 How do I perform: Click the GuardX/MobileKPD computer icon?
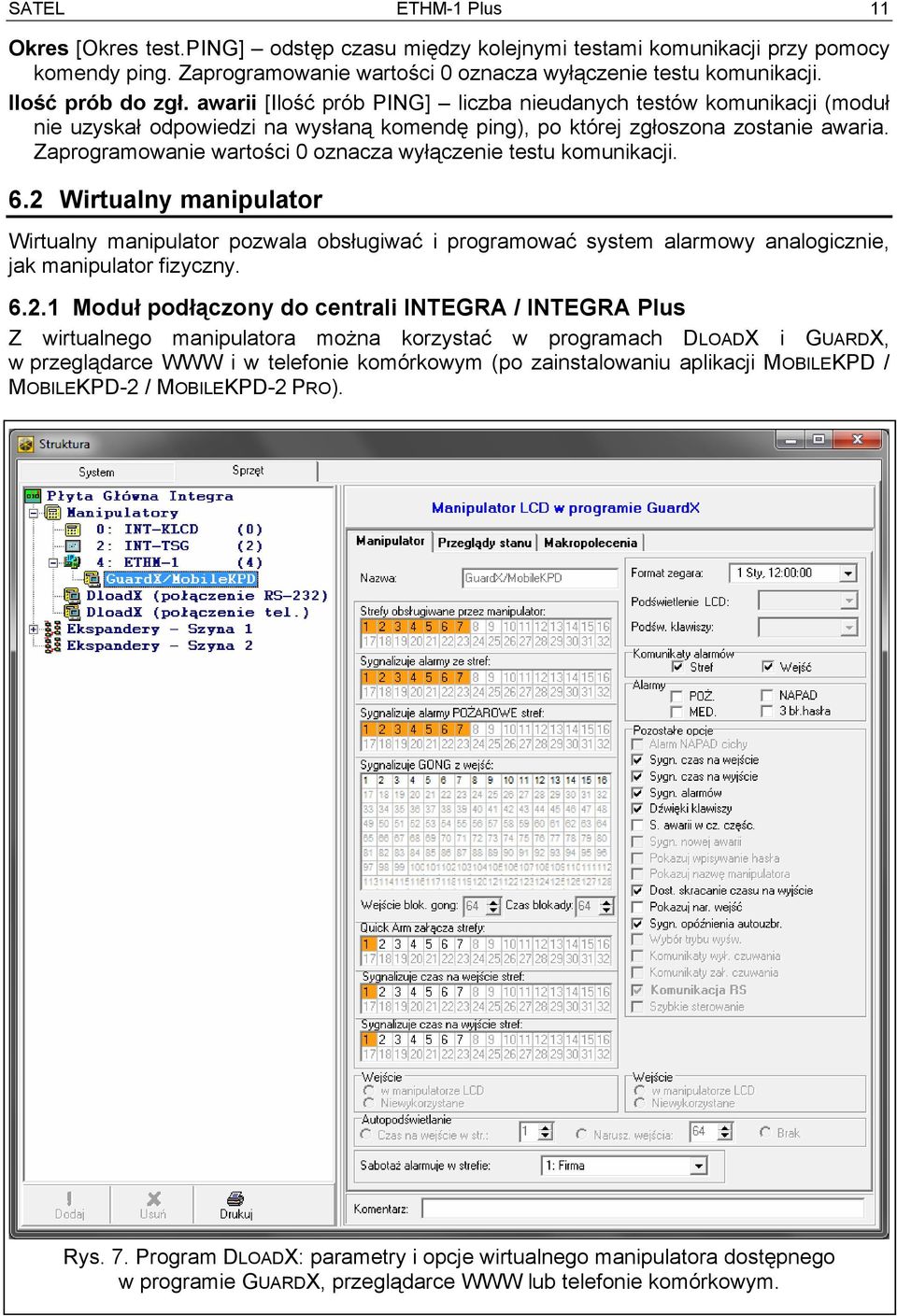point(93,579)
